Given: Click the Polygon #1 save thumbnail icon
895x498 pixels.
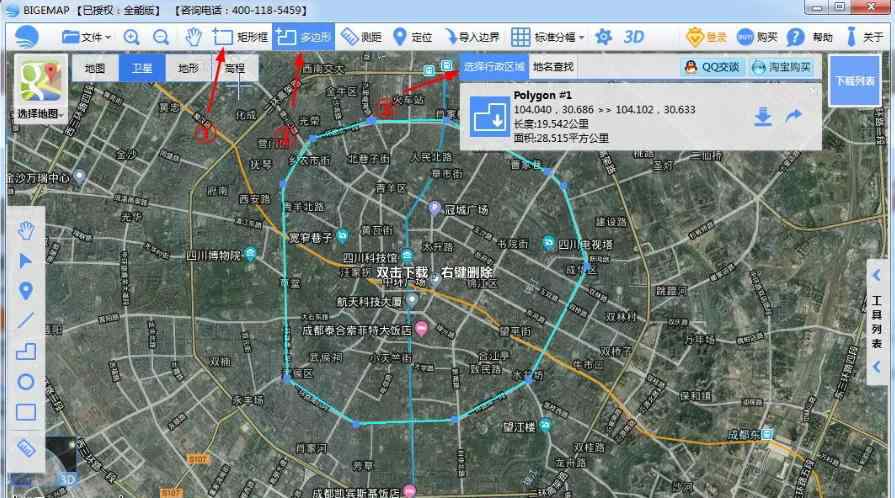Looking at the screenshot, I should click(x=490, y=117).
